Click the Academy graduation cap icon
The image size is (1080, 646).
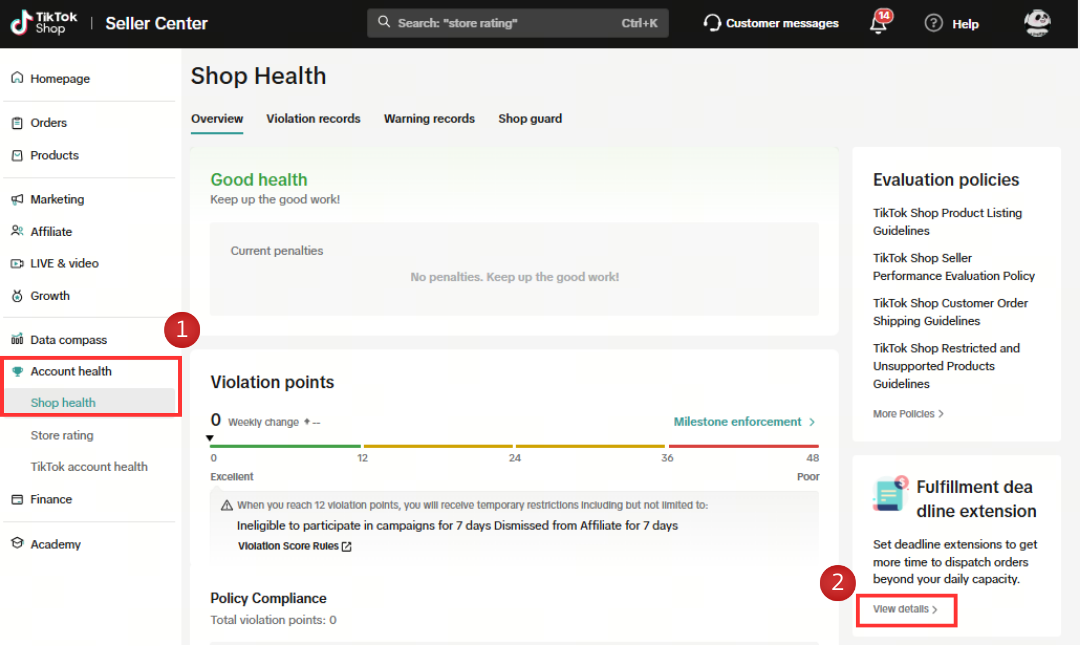(x=17, y=544)
